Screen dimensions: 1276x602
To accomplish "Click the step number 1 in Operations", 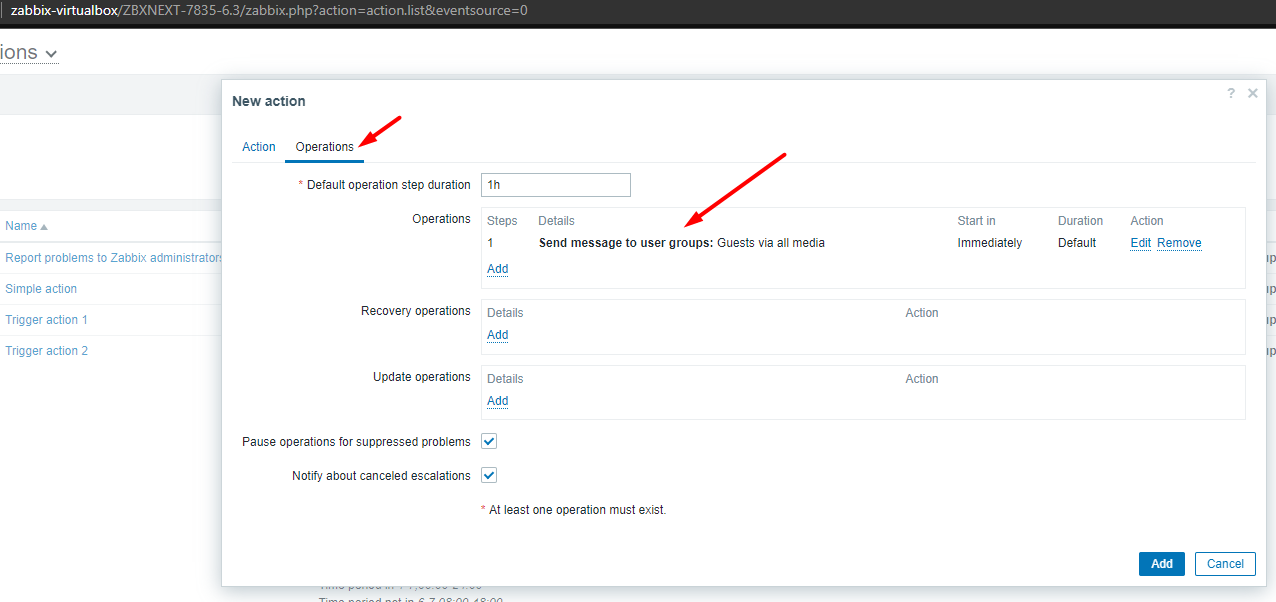I will point(490,243).
